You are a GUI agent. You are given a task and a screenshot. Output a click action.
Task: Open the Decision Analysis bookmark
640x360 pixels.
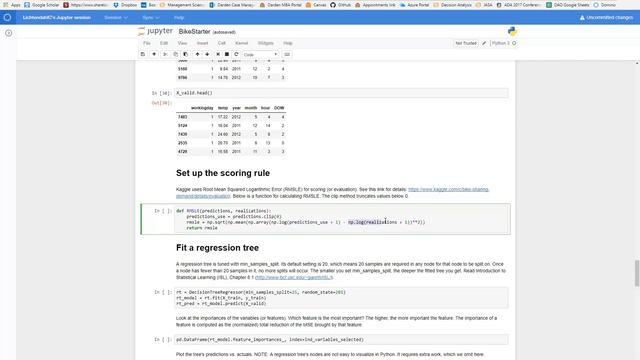453,5
